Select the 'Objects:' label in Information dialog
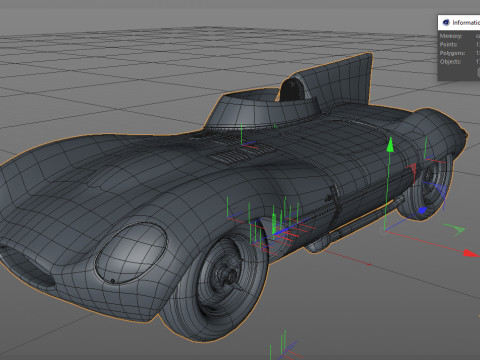 click(x=450, y=62)
